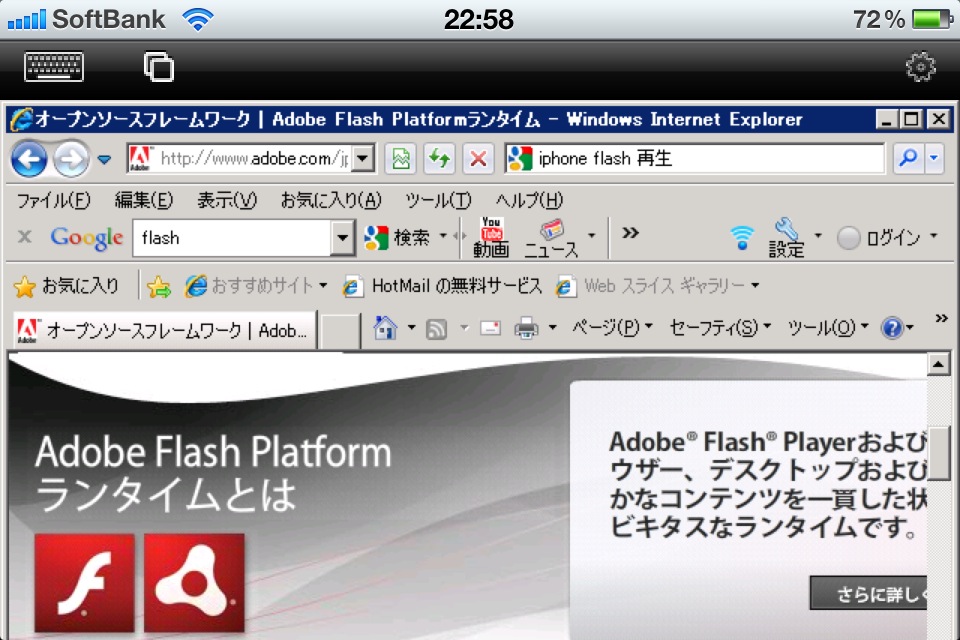
Task: Open recent pages dropdown next to Forward
Action: pos(105,160)
